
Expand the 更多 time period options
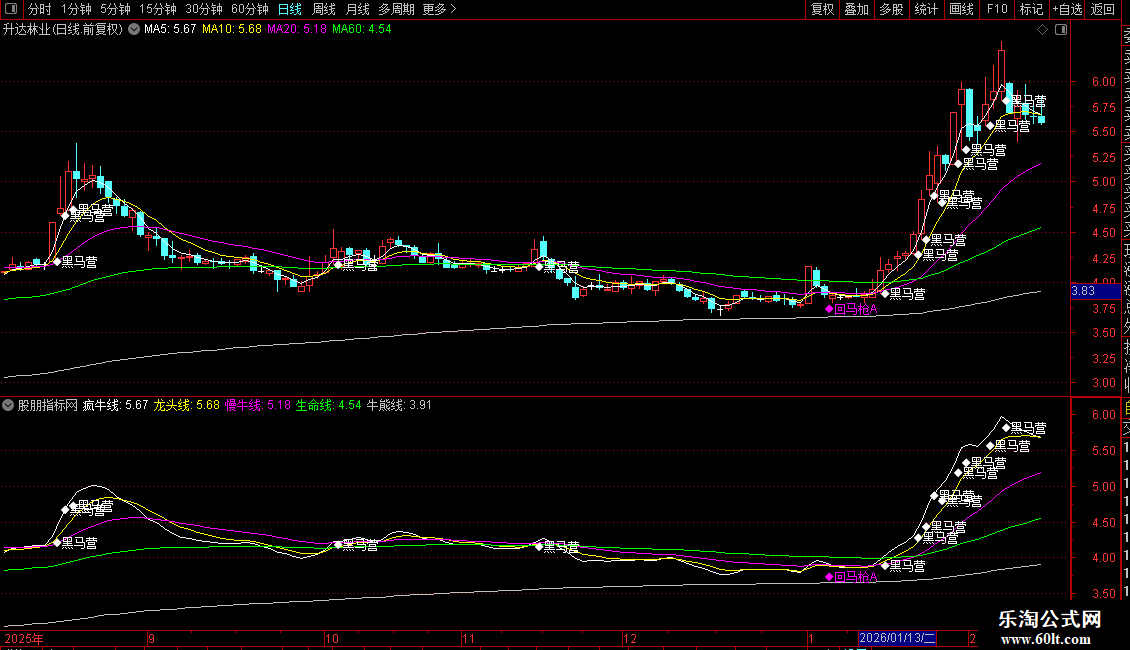coord(439,10)
